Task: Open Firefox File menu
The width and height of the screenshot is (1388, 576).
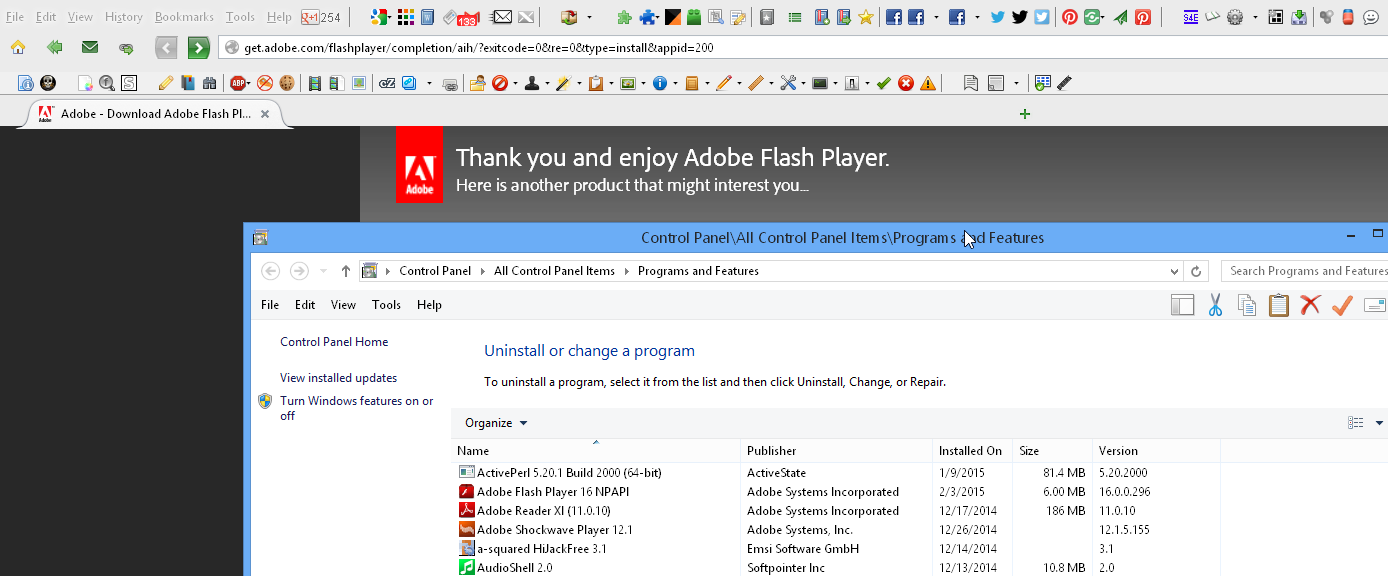Action: tap(15, 17)
